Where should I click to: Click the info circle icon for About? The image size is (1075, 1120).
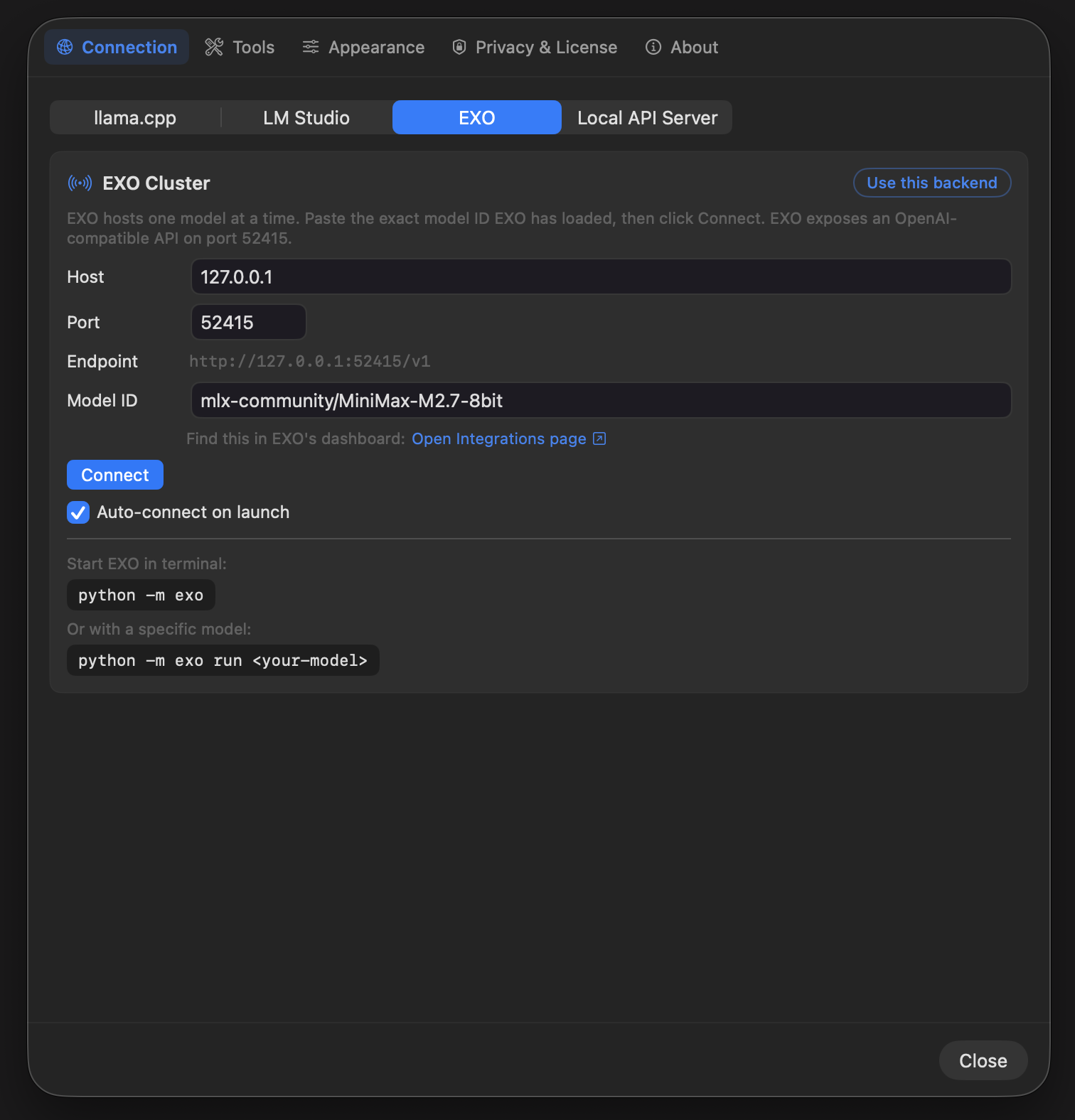coord(653,47)
